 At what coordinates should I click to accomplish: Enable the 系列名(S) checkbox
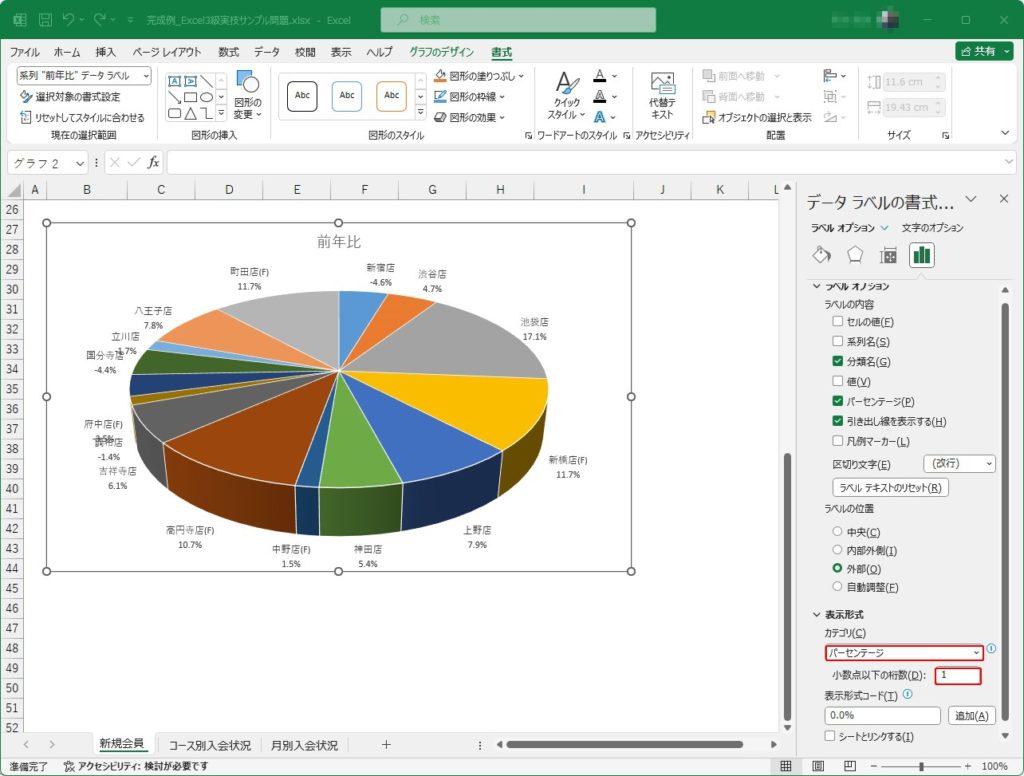click(838, 342)
